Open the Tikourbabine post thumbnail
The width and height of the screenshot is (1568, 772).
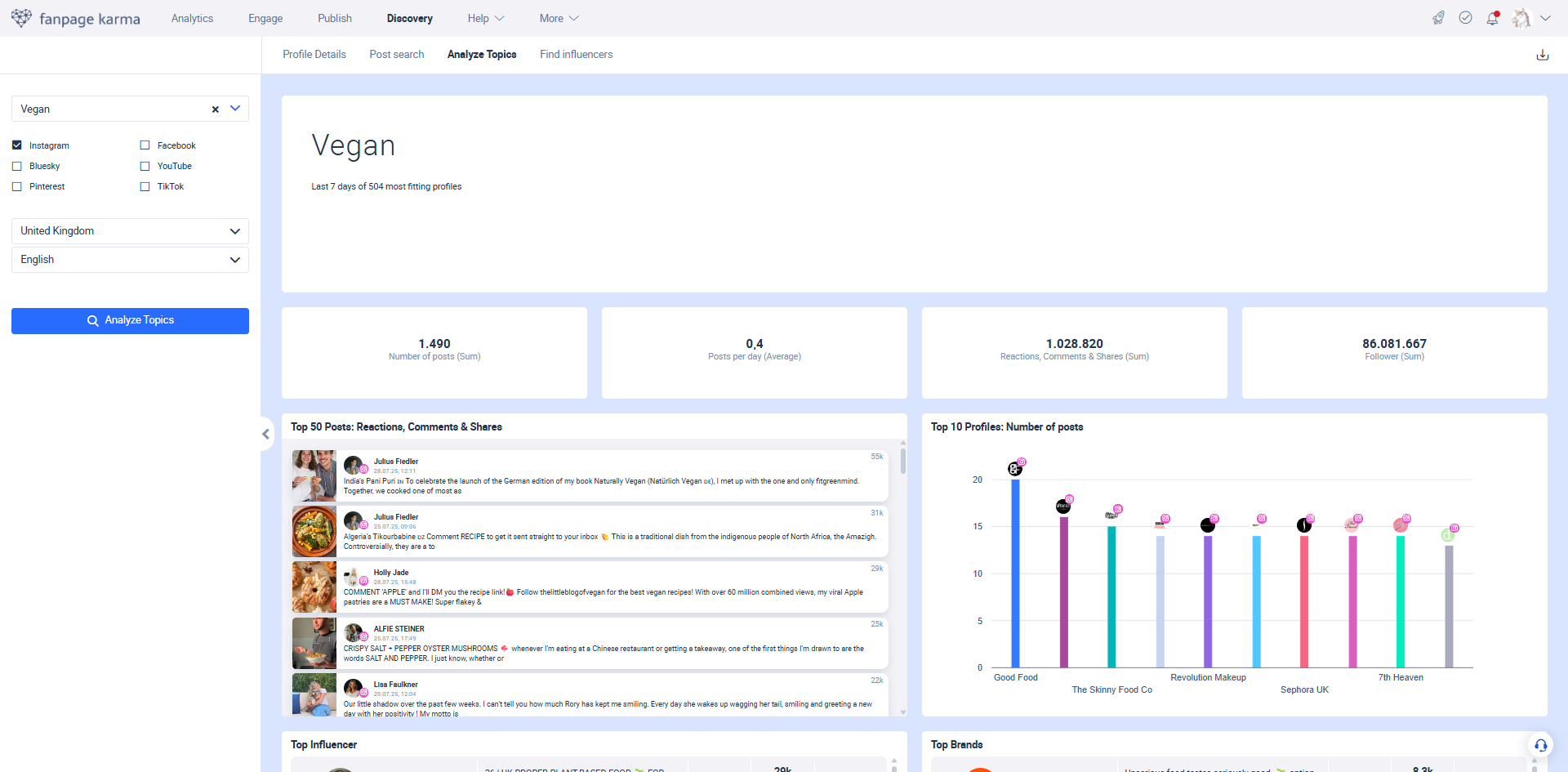point(314,532)
